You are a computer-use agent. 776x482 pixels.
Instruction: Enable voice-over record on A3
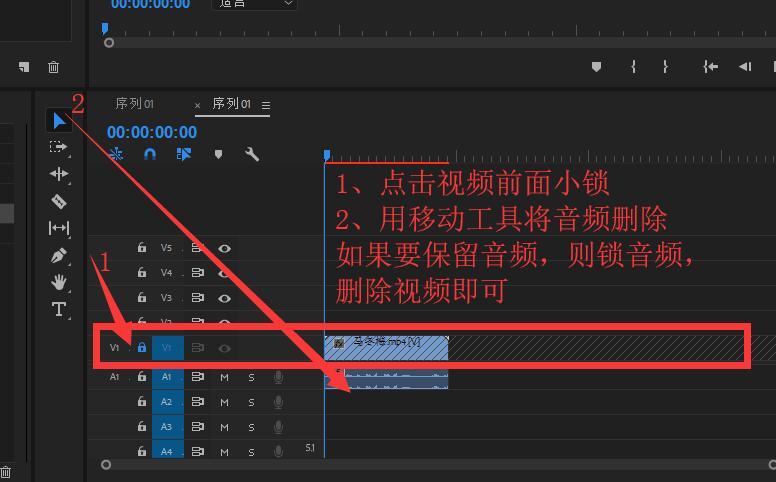point(279,427)
